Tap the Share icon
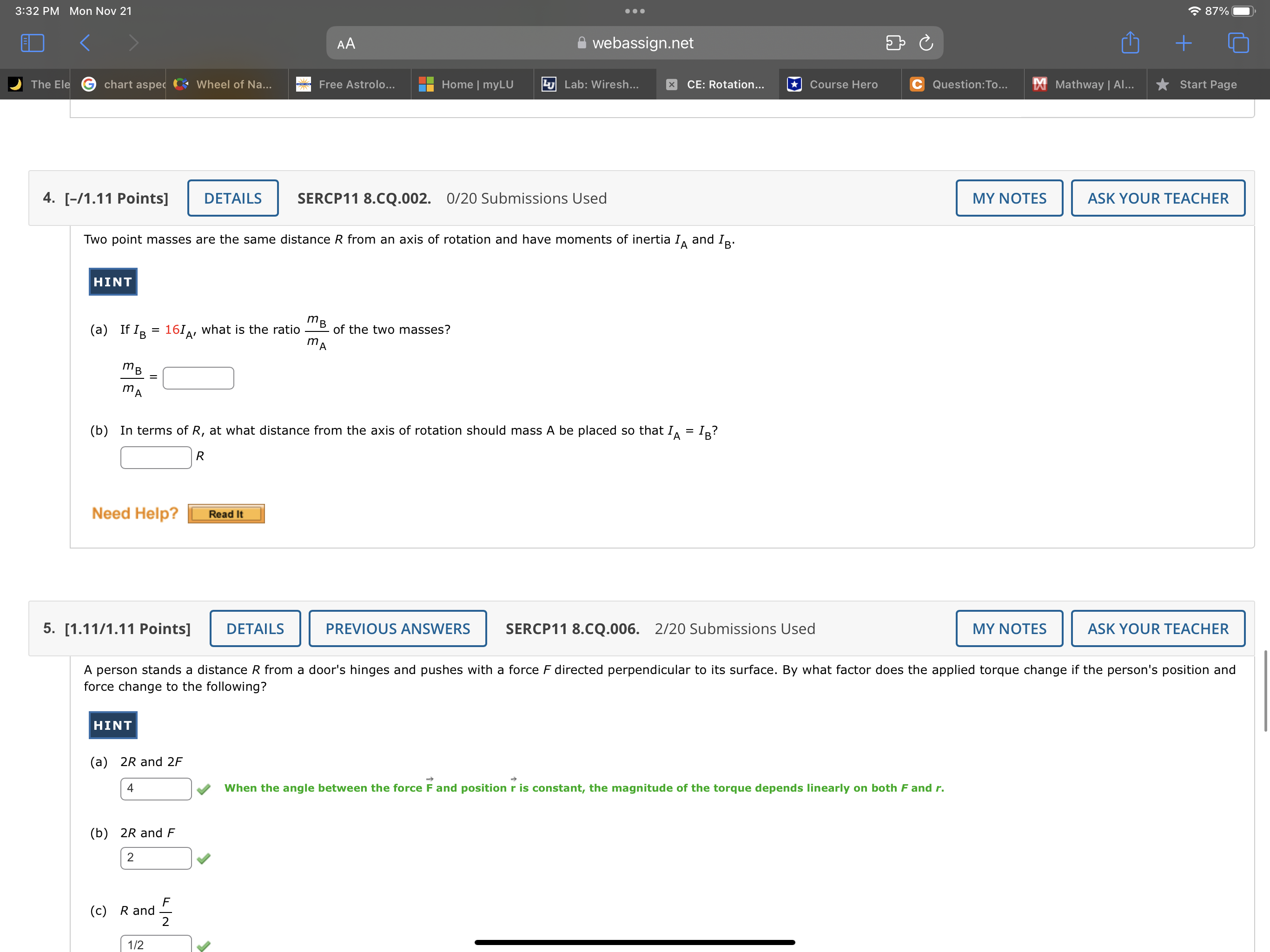This screenshot has width=1270, height=952. coord(1130,43)
